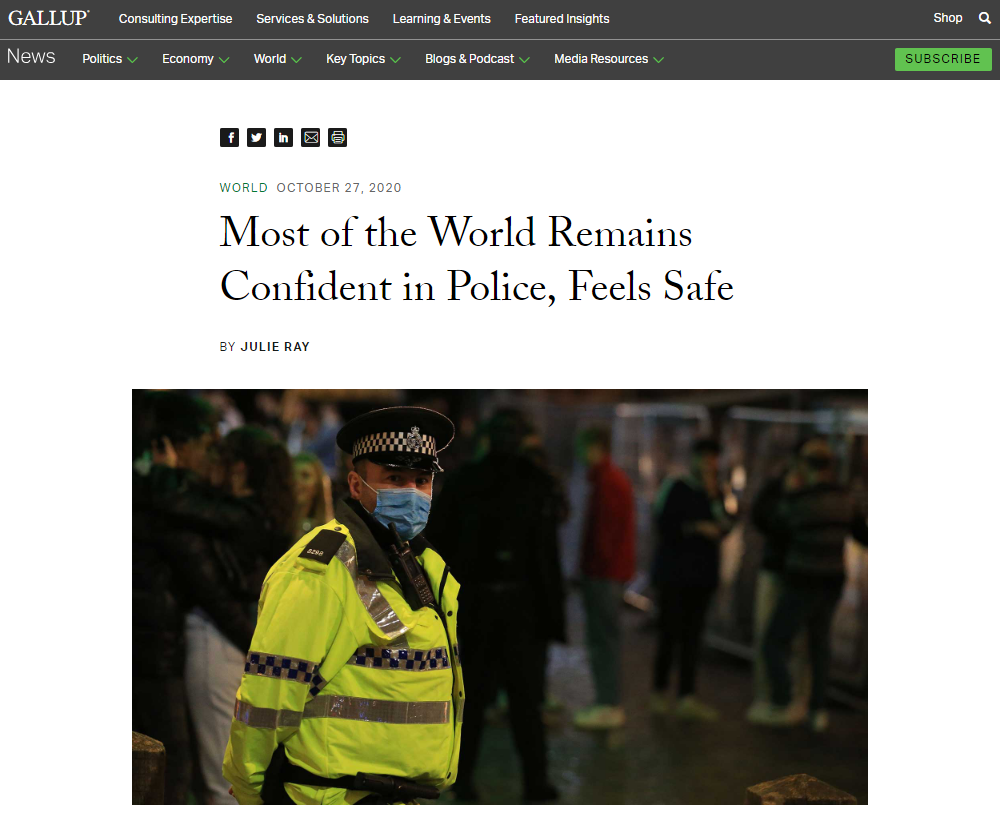1000x828 pixels.
Task: Open the police officer article photo
Action: pyautogui.click(x=499, y=596)
